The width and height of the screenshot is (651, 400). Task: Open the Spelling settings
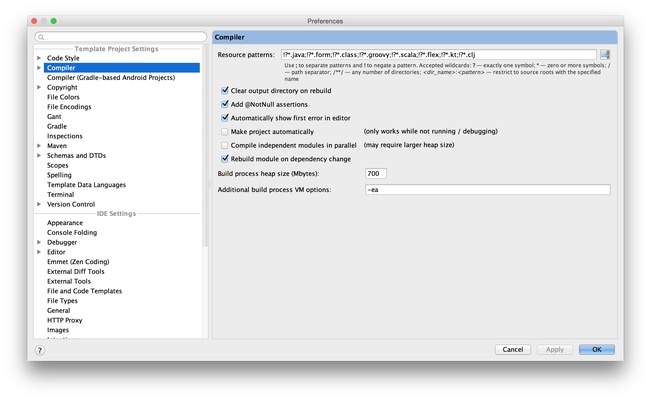pyautogui.click(x=59, y=175)
